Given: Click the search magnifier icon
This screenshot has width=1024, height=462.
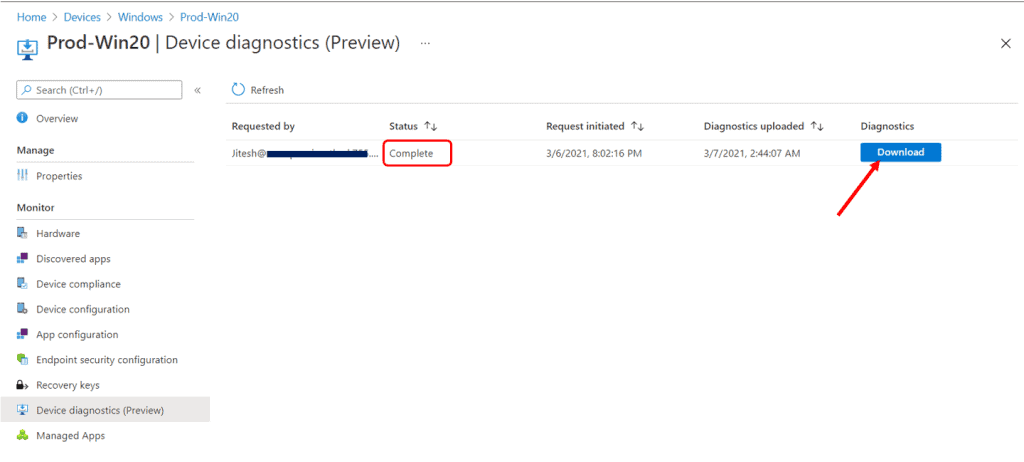Looking at the screenshot, I should [x=27, y=90].
